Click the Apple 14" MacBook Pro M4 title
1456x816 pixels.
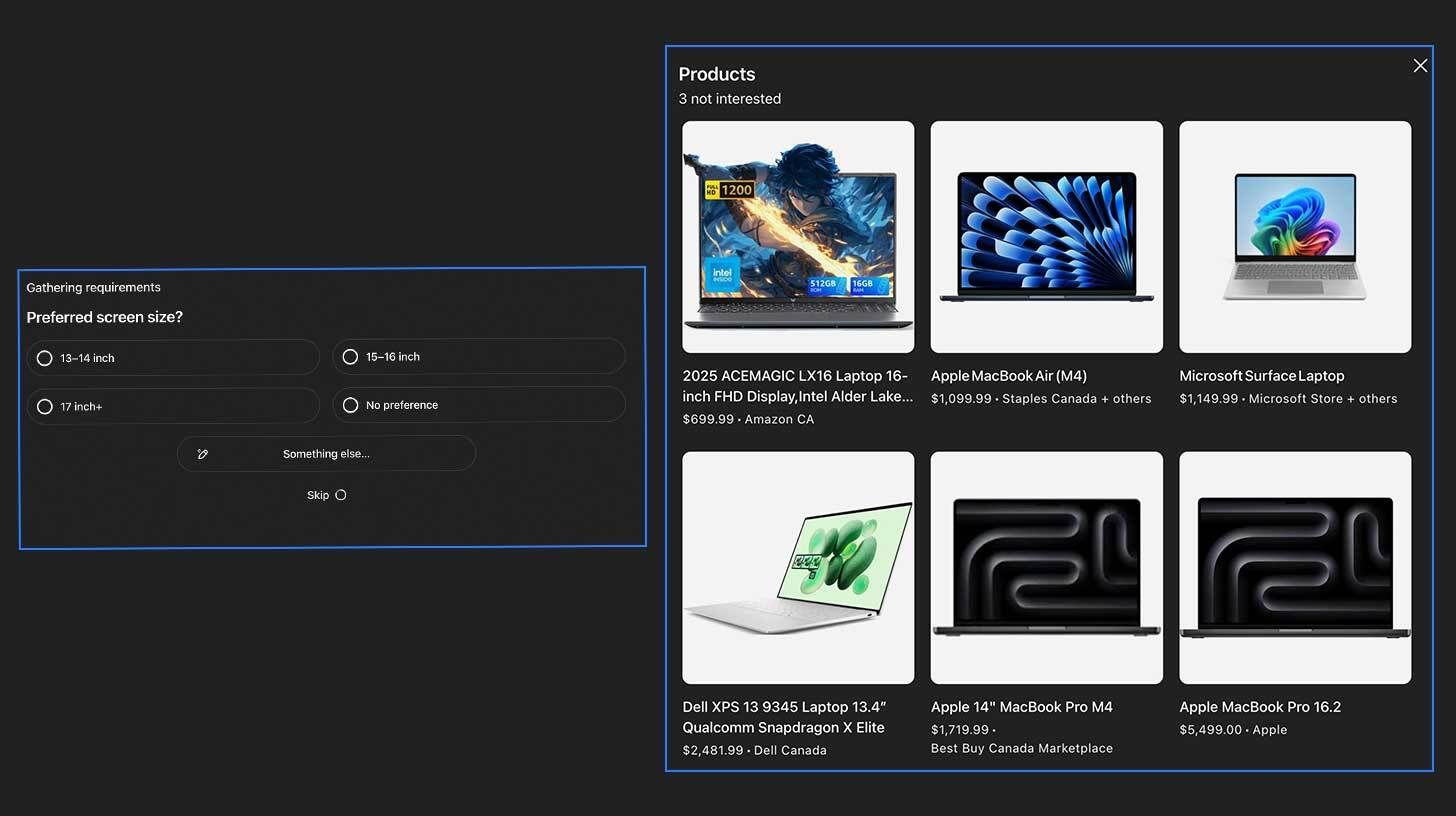click(x=1022, y=707)
